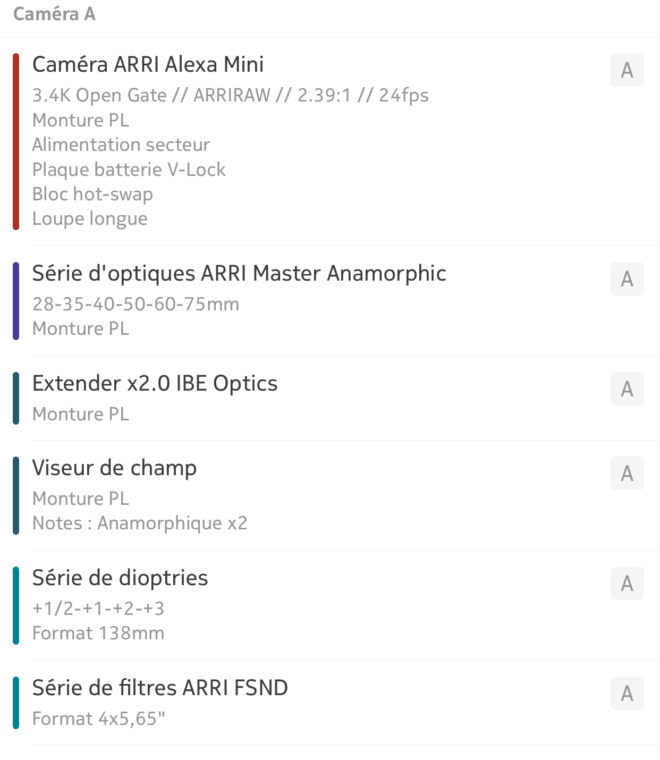Click the Format 4x5,65" filter detail
The width and height of the screenshot is (660, 760).
click(98, 718)
